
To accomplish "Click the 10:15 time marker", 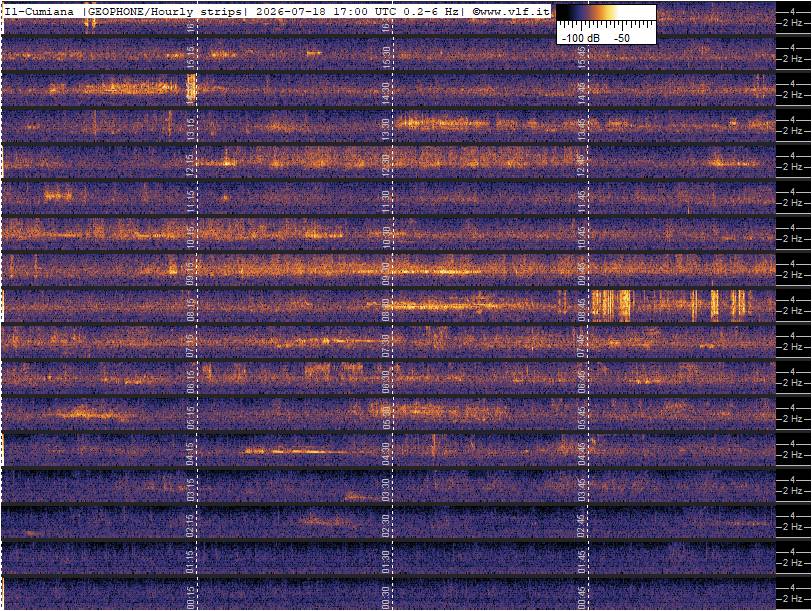I will [190, 238].
